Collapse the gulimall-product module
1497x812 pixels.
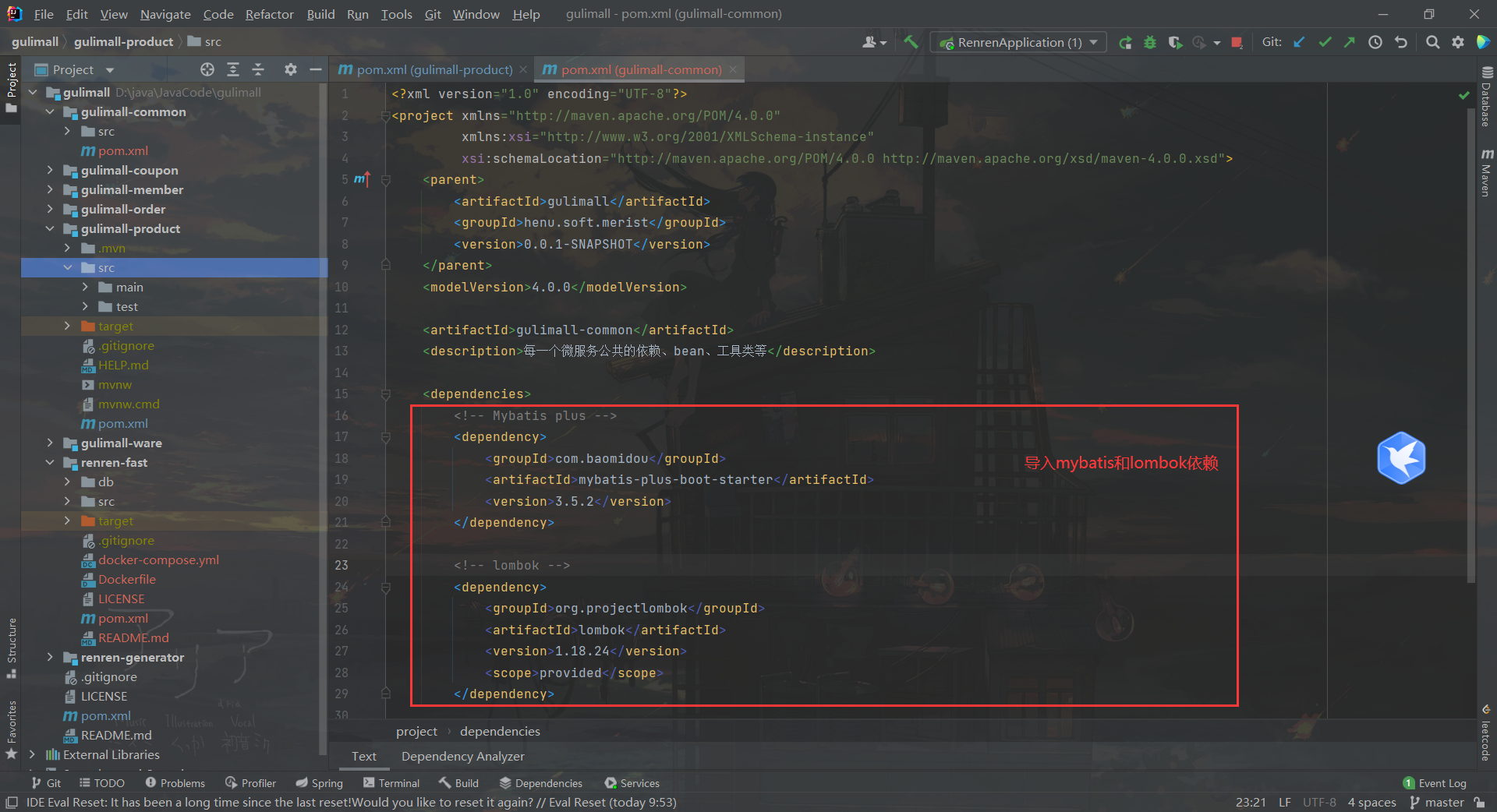pos(50,228)
